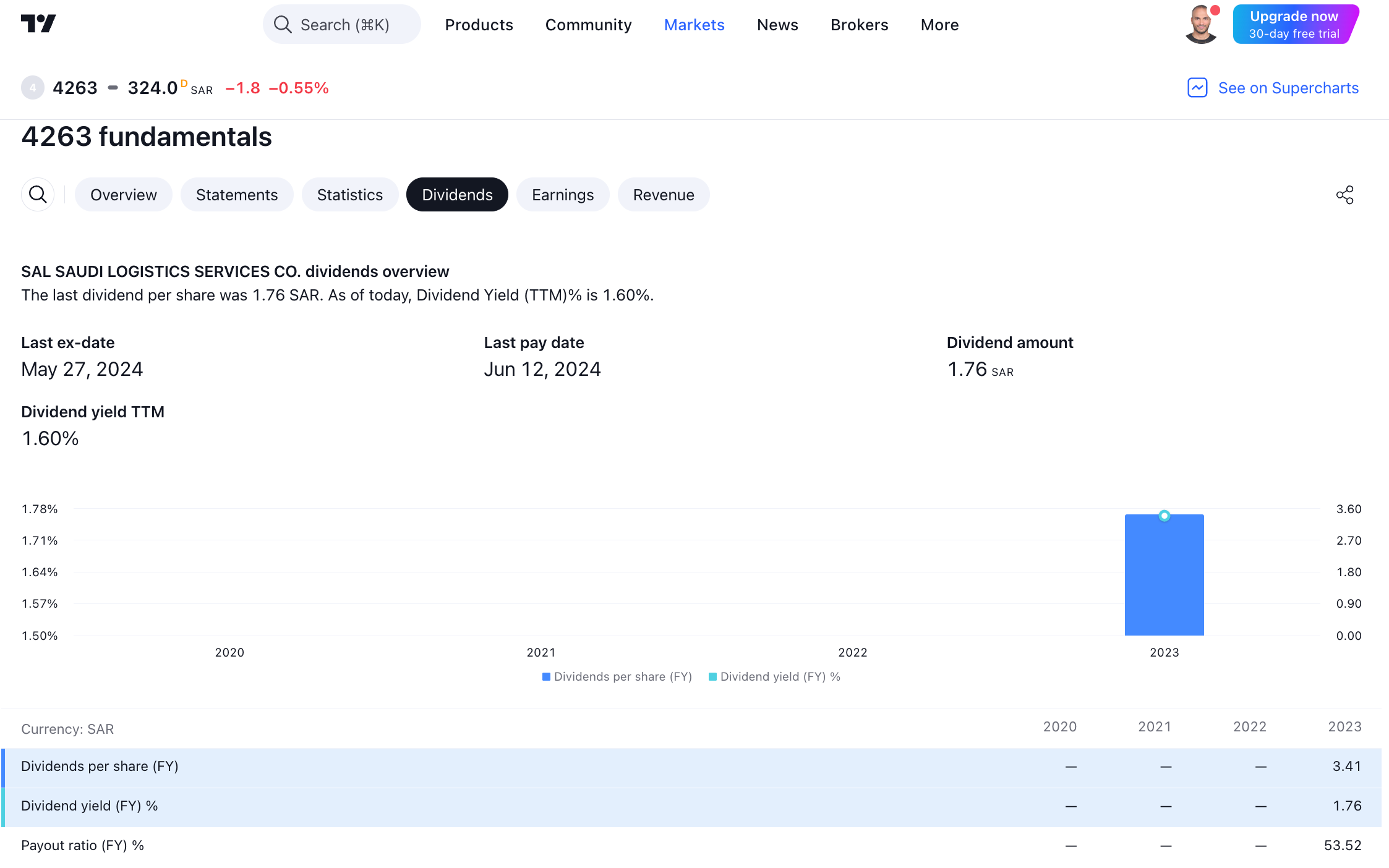Open the Statements tab
The height and width of the screenshot is (868, 1389).
coord(236,195)
